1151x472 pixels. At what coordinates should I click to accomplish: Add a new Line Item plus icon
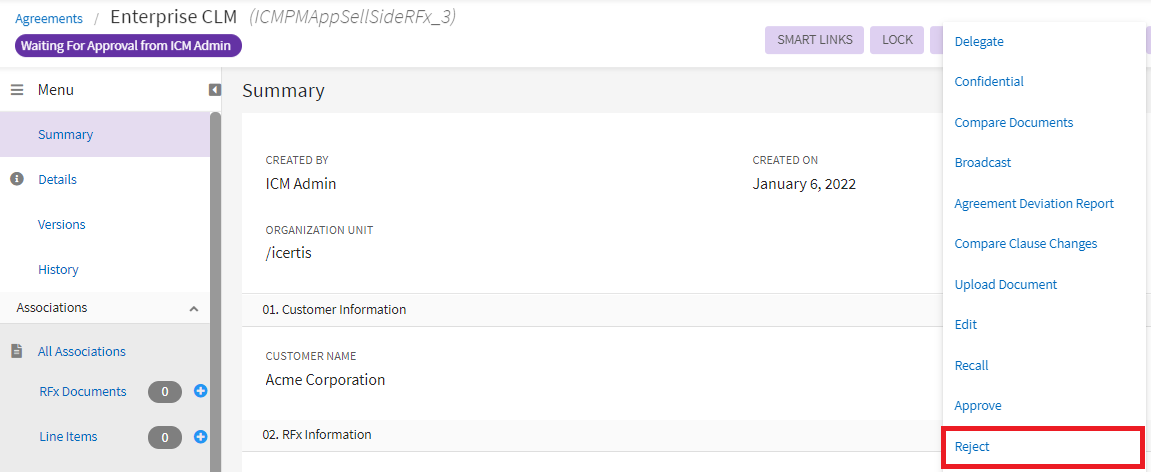(200, 436)
